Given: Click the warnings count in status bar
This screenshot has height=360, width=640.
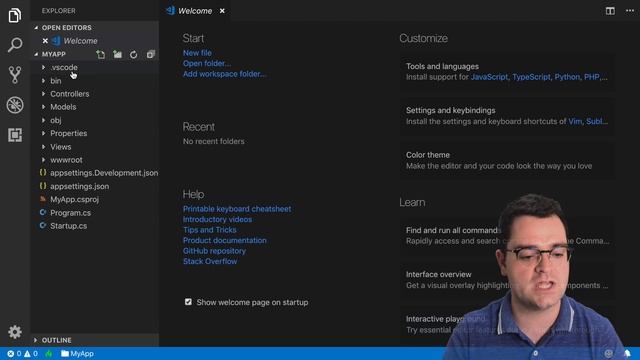Looking at the screenshot, I should coord(31,353).
